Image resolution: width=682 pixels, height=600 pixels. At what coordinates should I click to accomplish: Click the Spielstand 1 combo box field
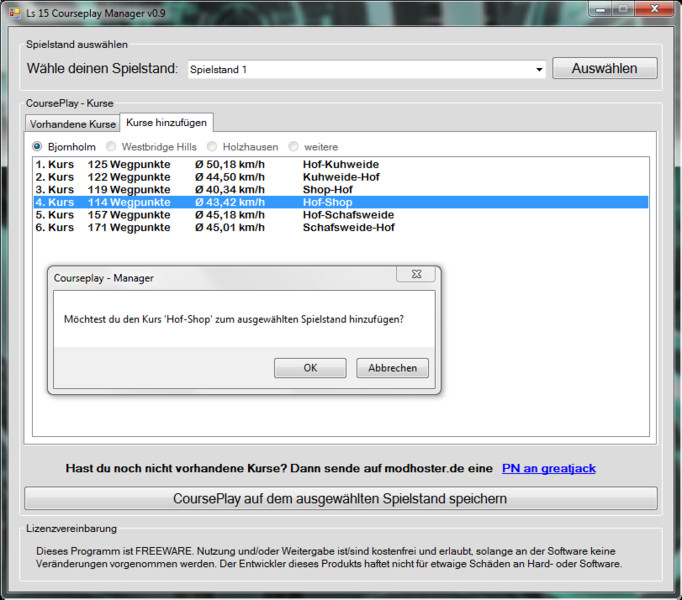point(360,70)
